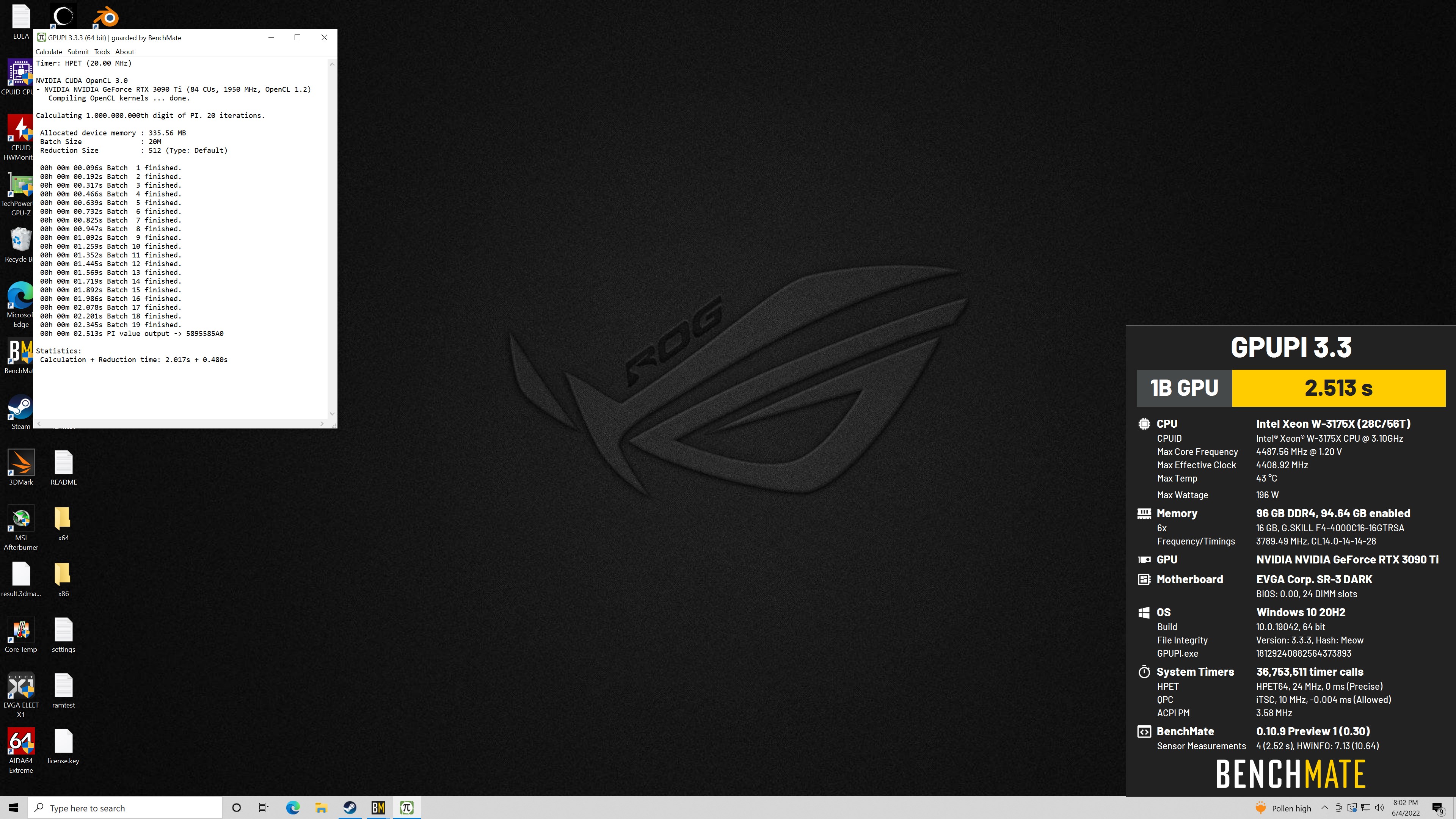Click the GPUPI pi icon in title bar

(41, 37)
